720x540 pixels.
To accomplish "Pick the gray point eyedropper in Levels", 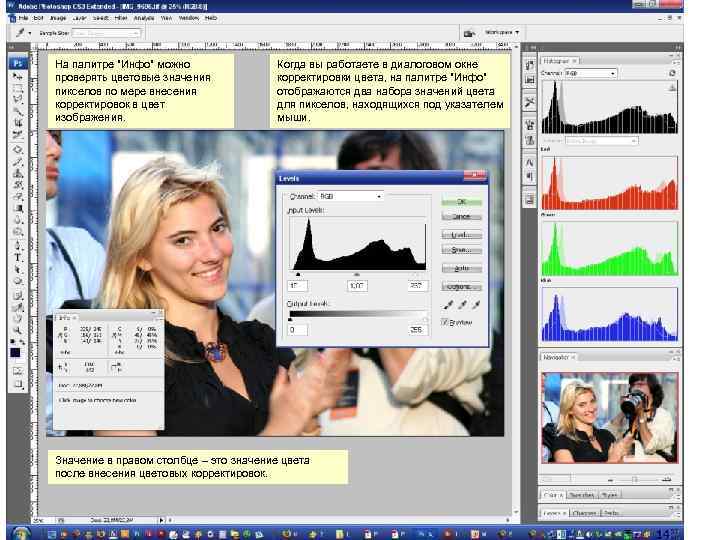I will [462, 304].
